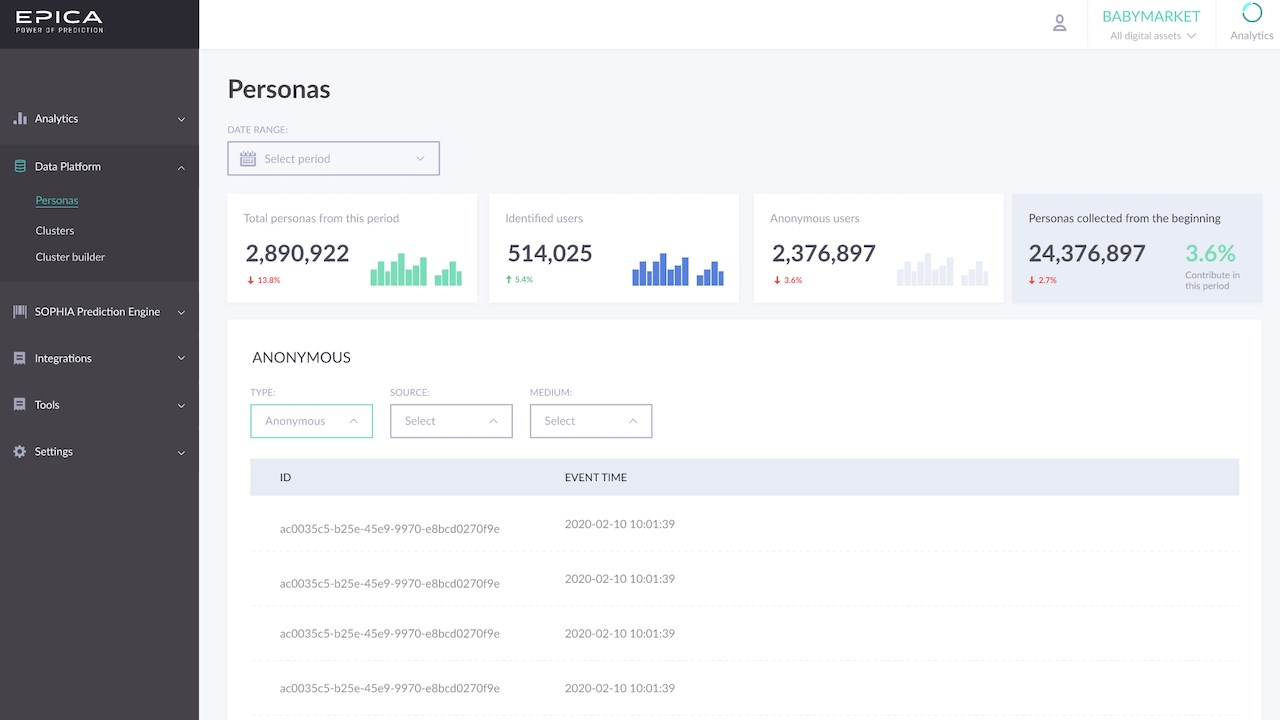Expand the SOPHIA Prediction Engine chevron
Viewport: 1280px width, 720px height.
click(181, 312)
